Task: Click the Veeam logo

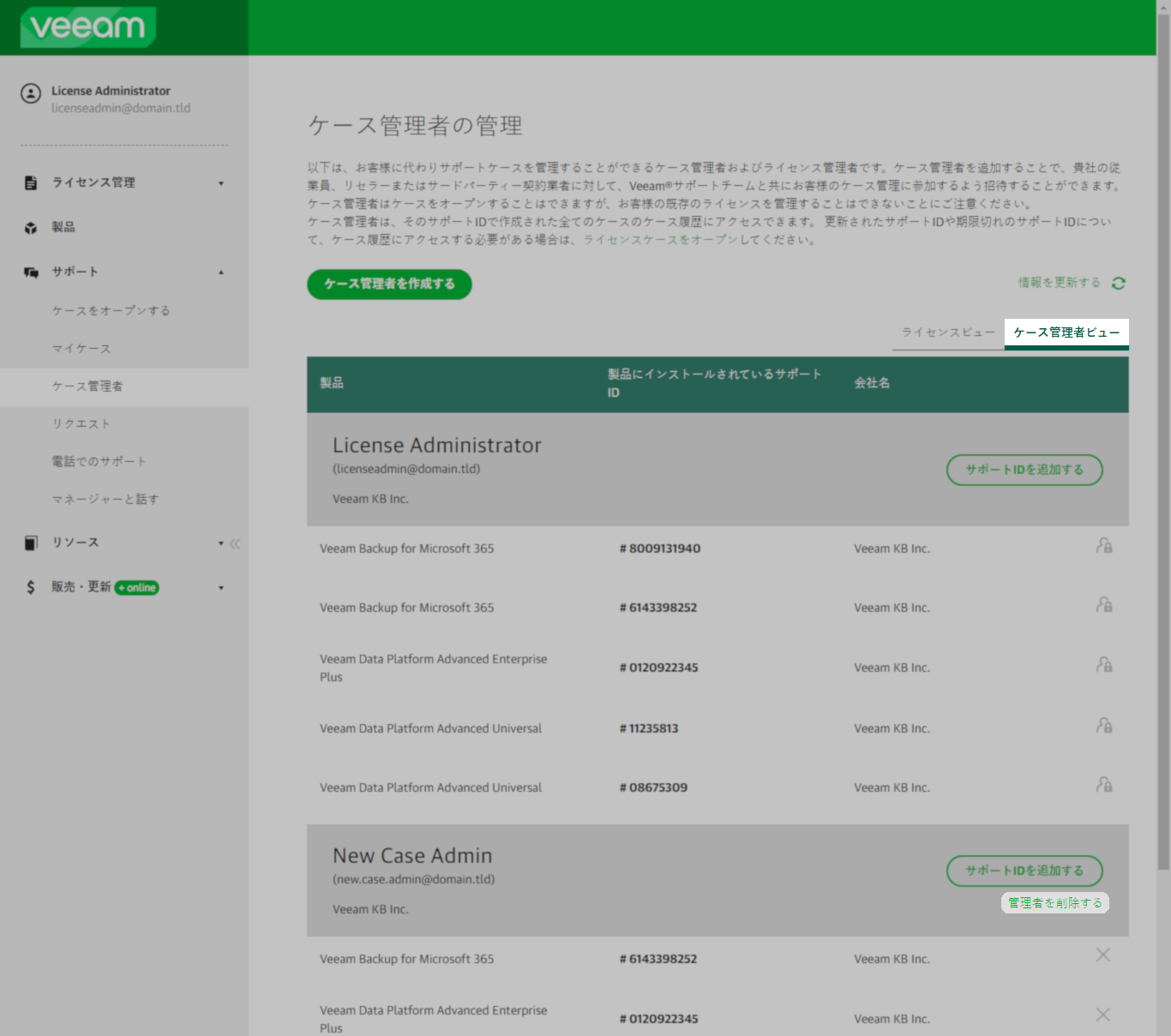Action: 88,27
